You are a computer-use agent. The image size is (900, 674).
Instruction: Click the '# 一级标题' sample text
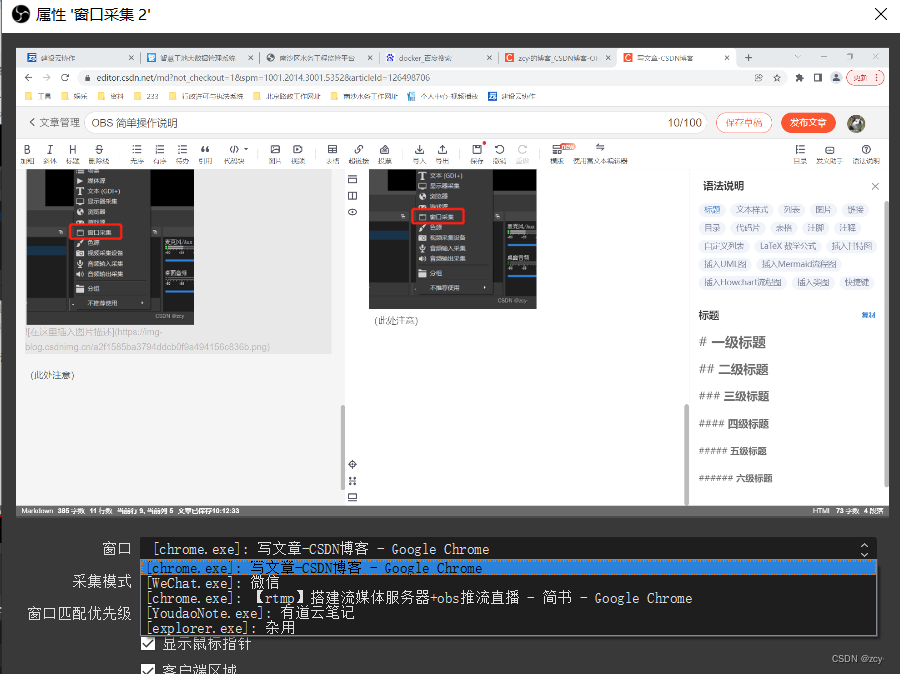click(732, 342)
